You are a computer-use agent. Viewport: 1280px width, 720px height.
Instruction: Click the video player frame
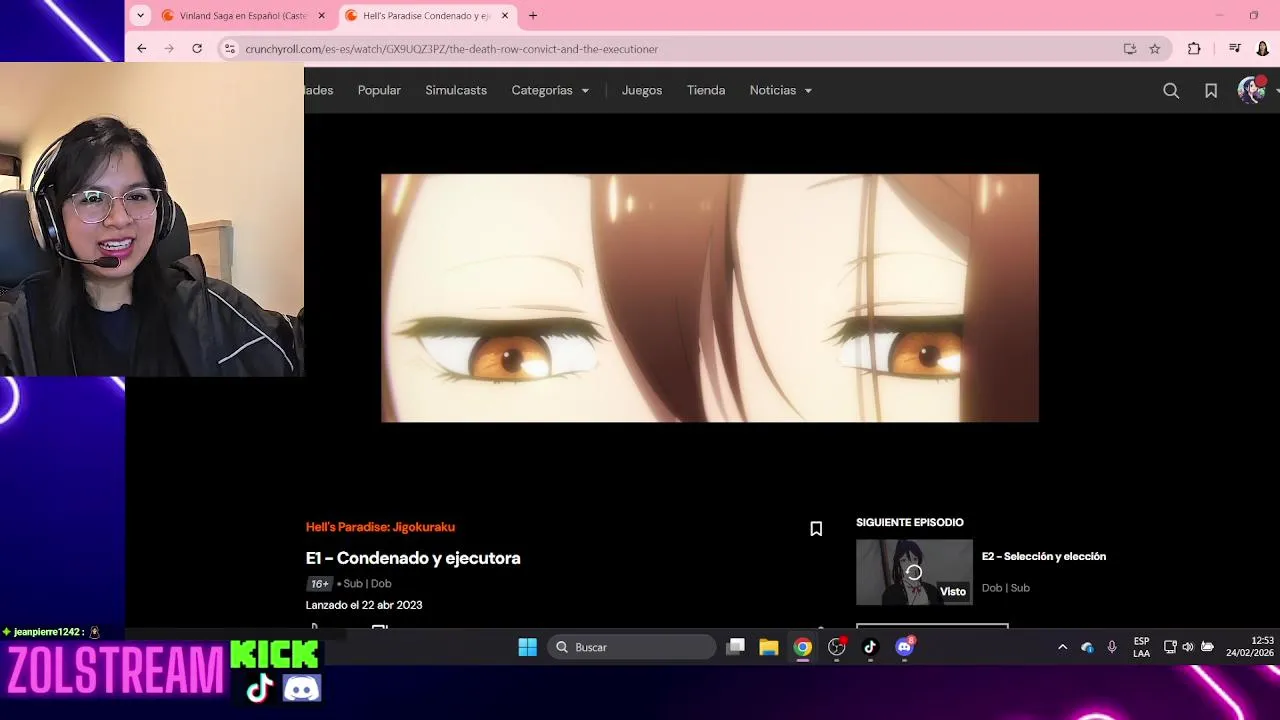[x=710, y=298]
